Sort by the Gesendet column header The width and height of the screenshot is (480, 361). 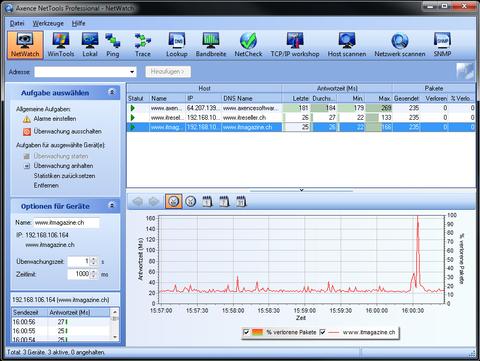coord(406,99)
